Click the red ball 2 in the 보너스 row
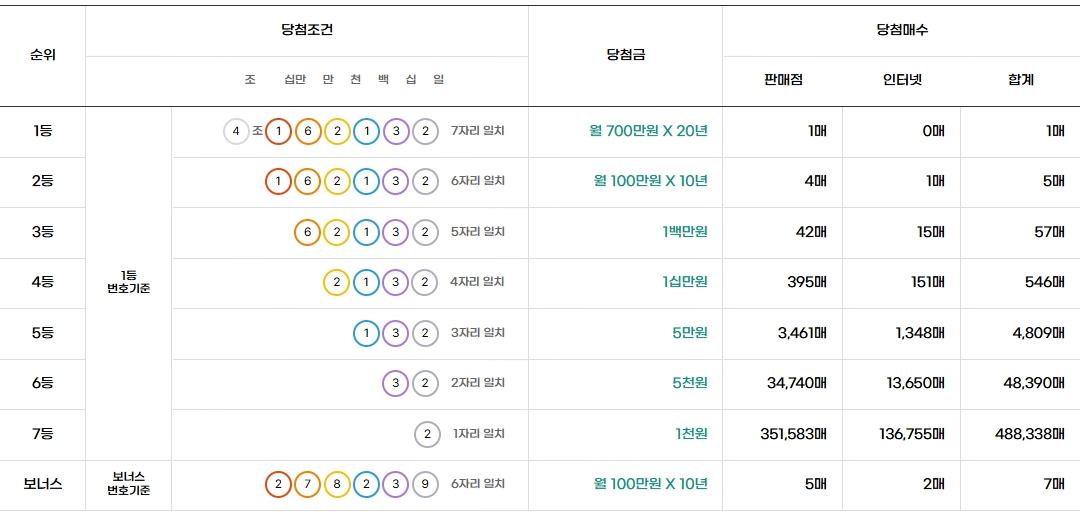The image size is (1087, 514). point(278,484)
